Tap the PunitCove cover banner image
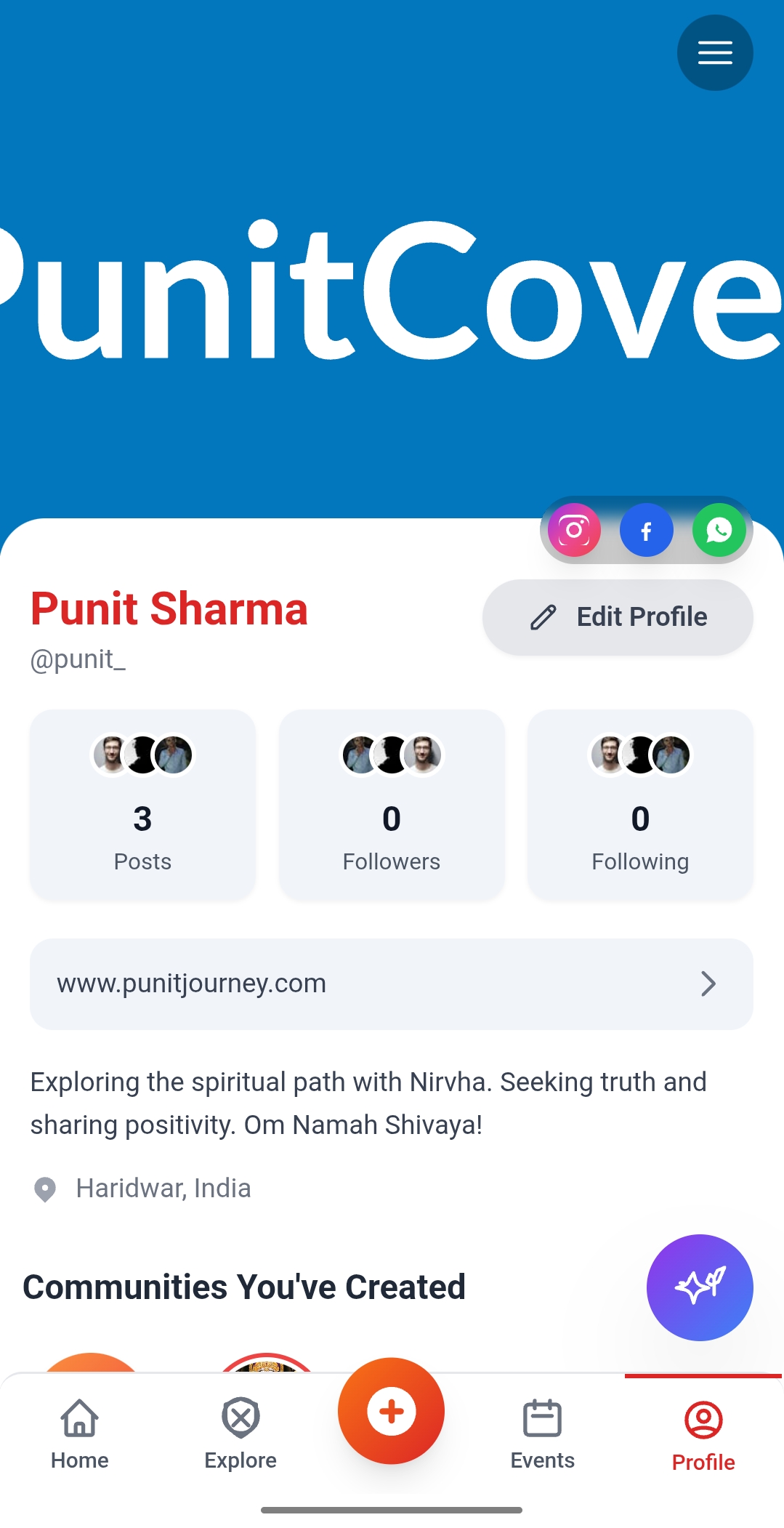 [x=392, y=291]
